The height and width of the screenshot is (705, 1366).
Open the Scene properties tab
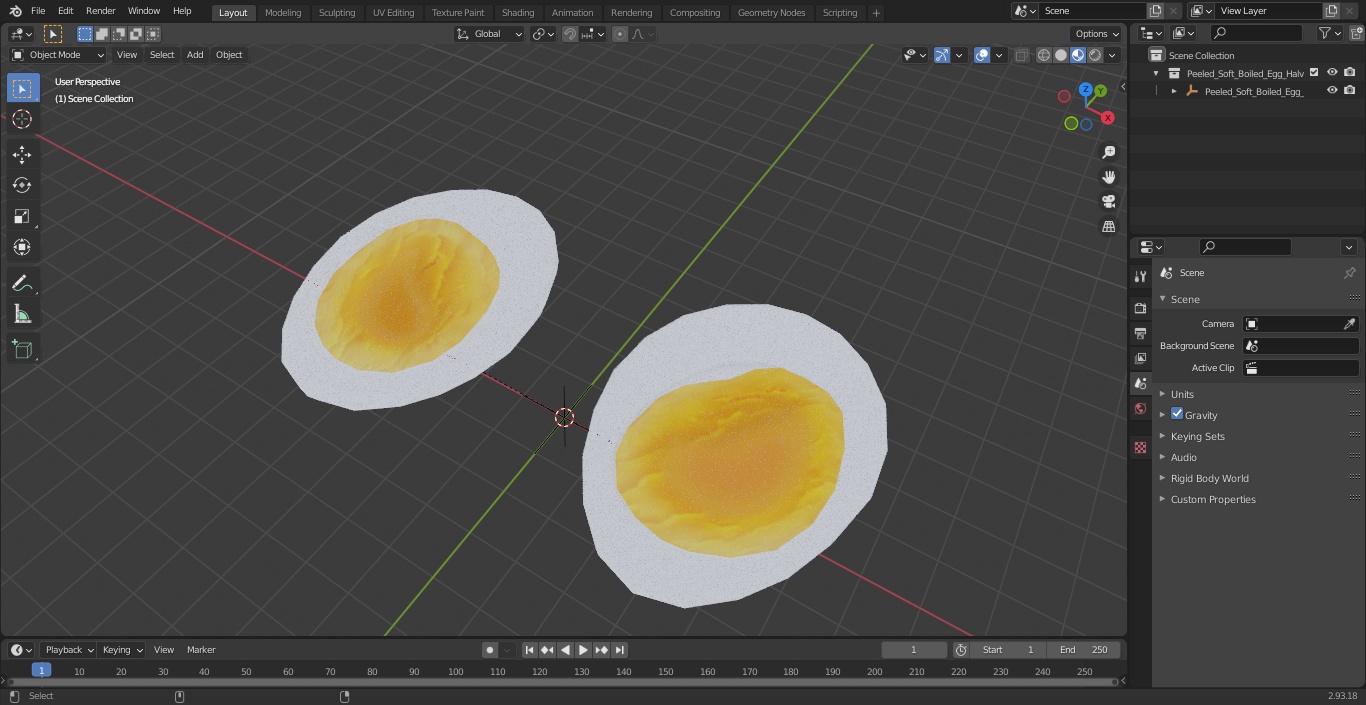[1140, 383]
